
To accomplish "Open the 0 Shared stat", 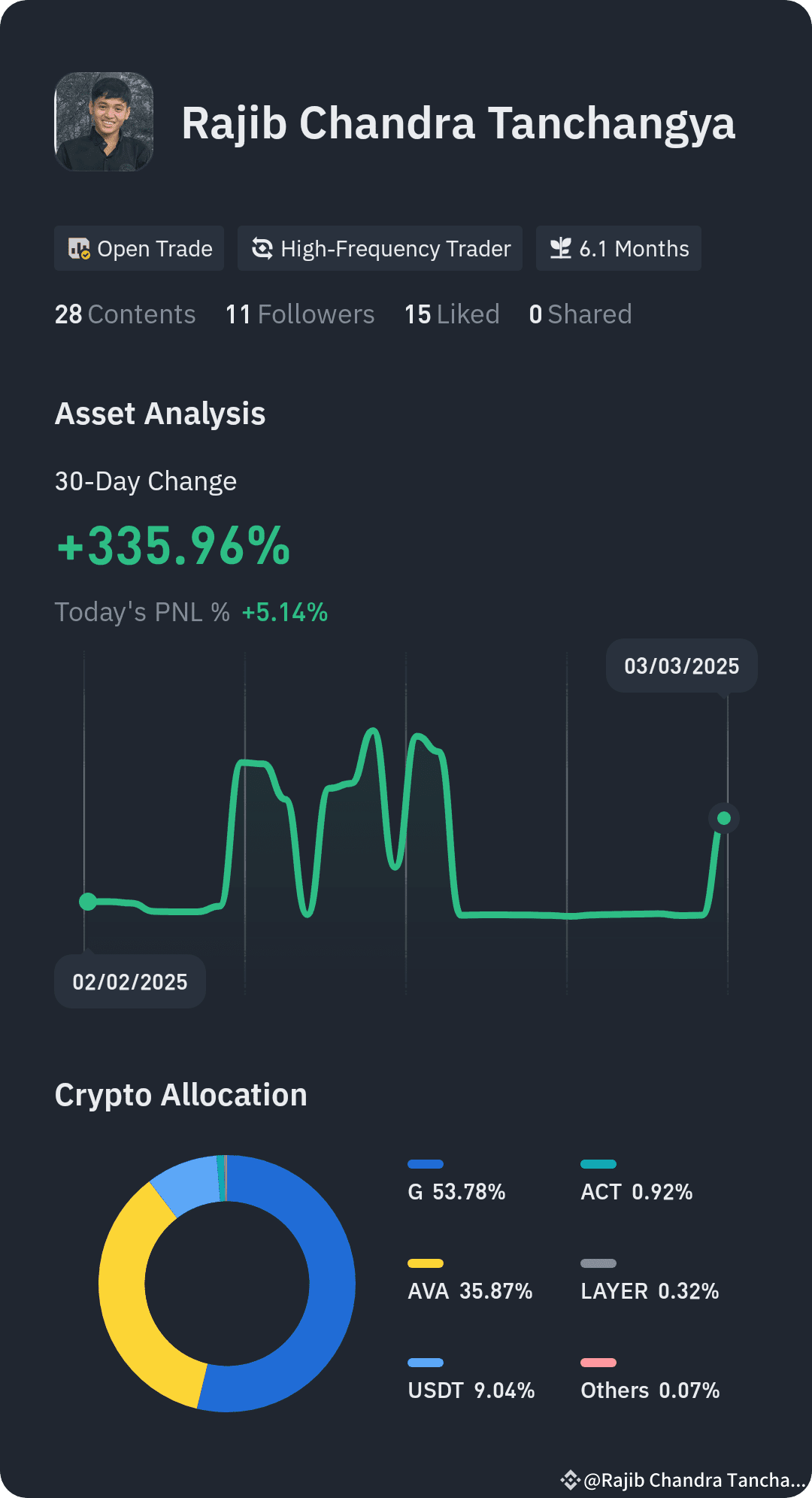I will [x=580, y=314].
